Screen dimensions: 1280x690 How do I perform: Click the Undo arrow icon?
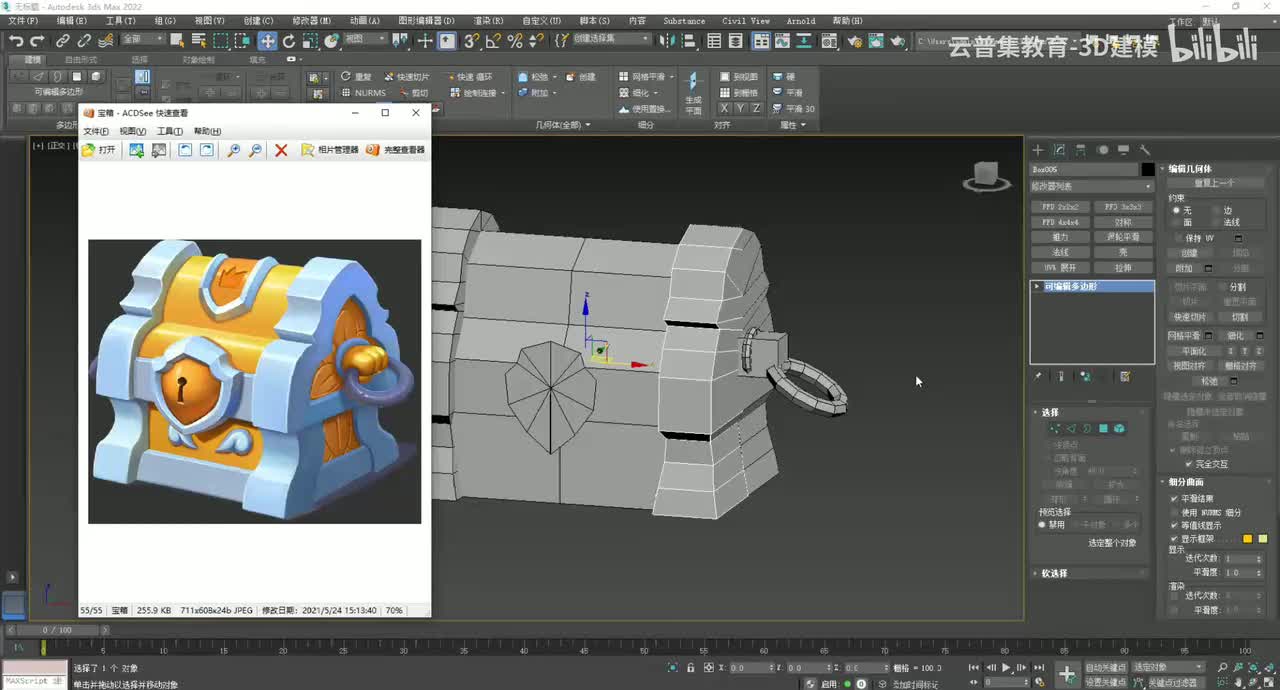click(x=16, y=41)
